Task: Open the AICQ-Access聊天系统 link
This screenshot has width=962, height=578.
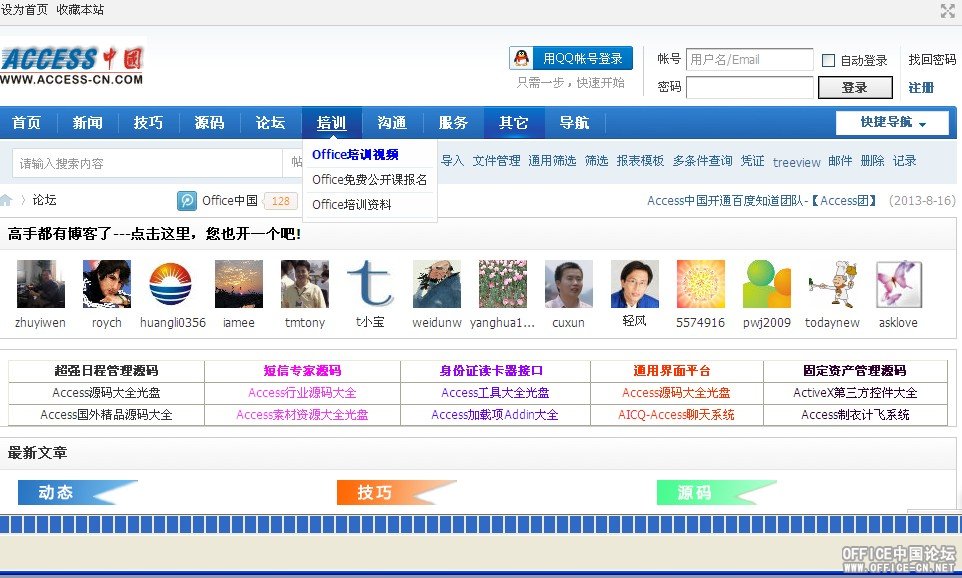Action: (677, 415)
